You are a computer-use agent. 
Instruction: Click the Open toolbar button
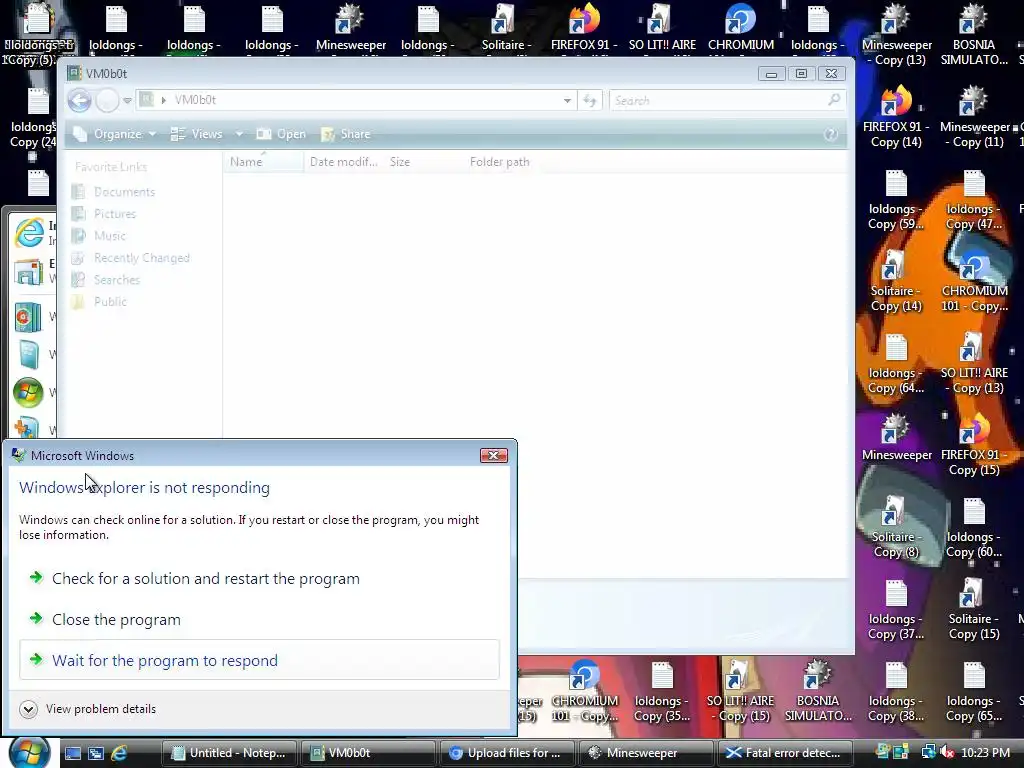(281, 134)
